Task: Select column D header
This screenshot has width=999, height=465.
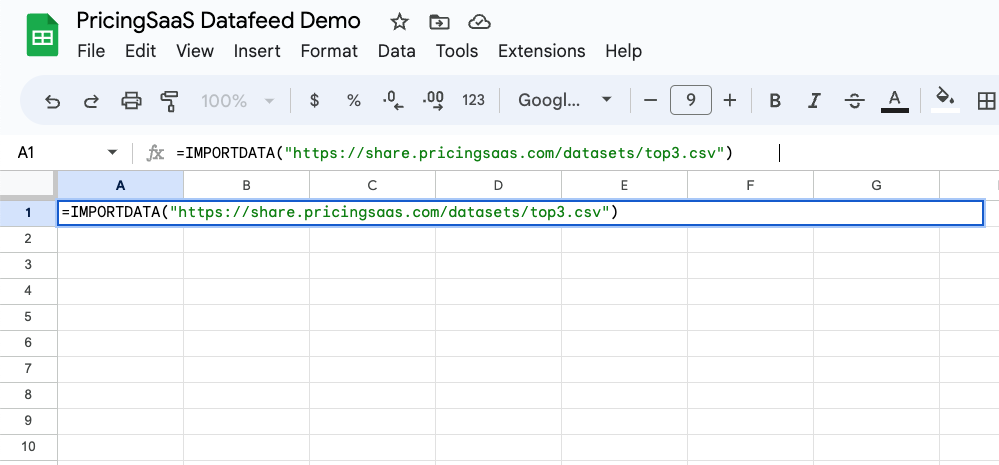Action: click(498, 185)
